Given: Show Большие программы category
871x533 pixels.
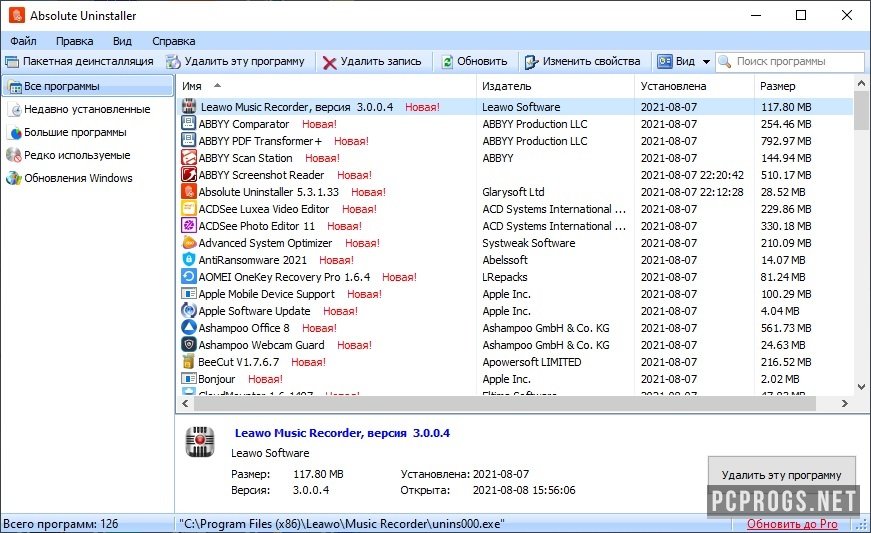Looking at the screenshot, I should click(x=75, y=132).
